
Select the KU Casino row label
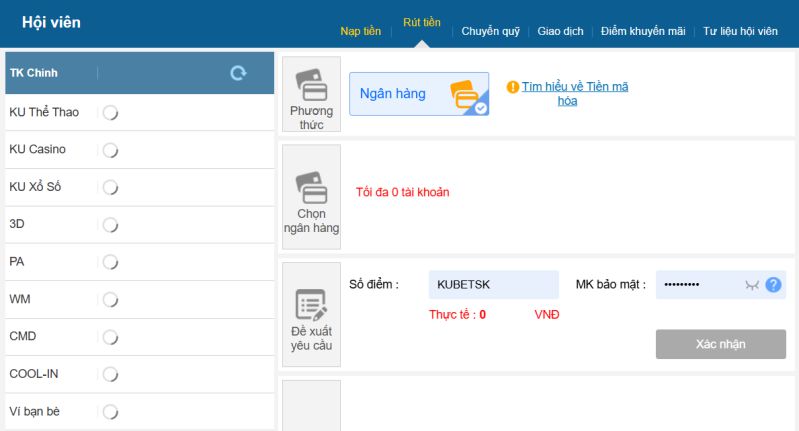point(38,149)
